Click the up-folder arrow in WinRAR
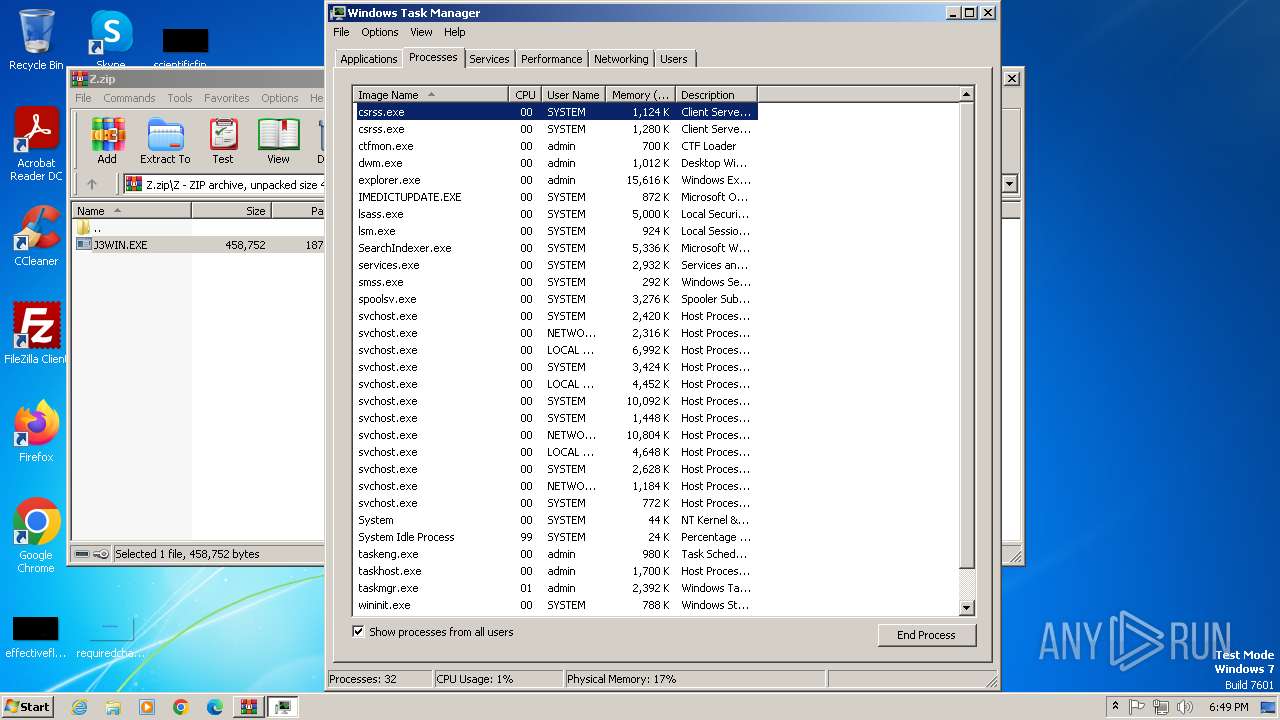 pyautogui.click(x=92, y=184)
